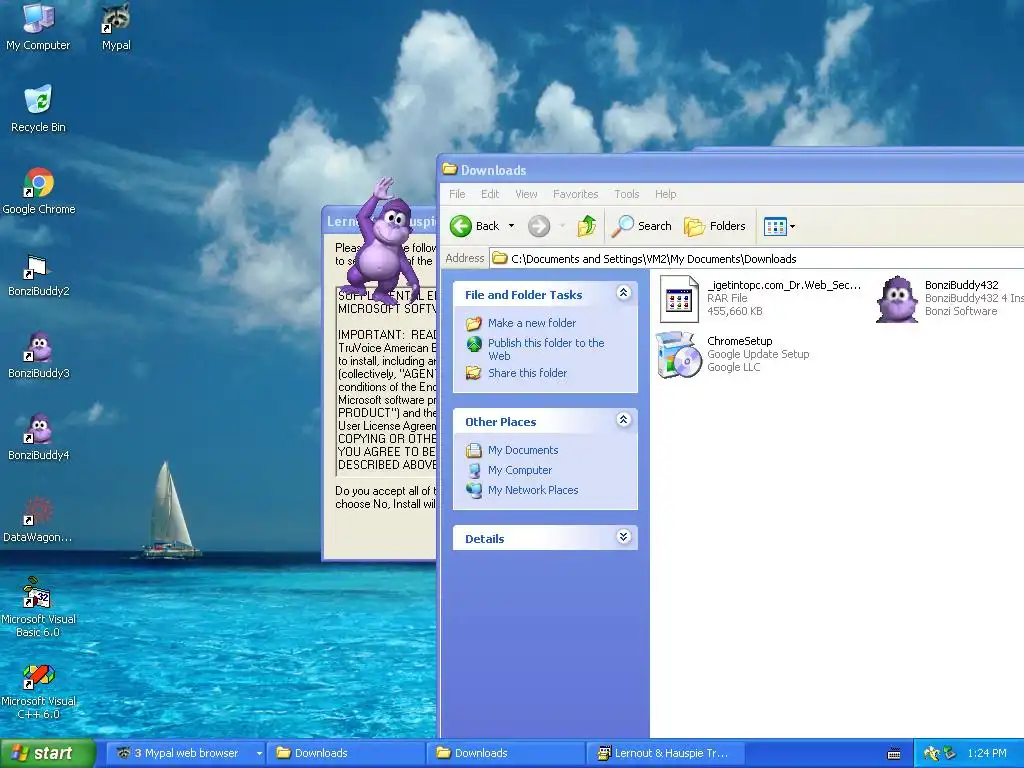Switch to Lernout & Hauspie taskbar button
Viewport: 1024px width, 768px height.
point(666,753)
